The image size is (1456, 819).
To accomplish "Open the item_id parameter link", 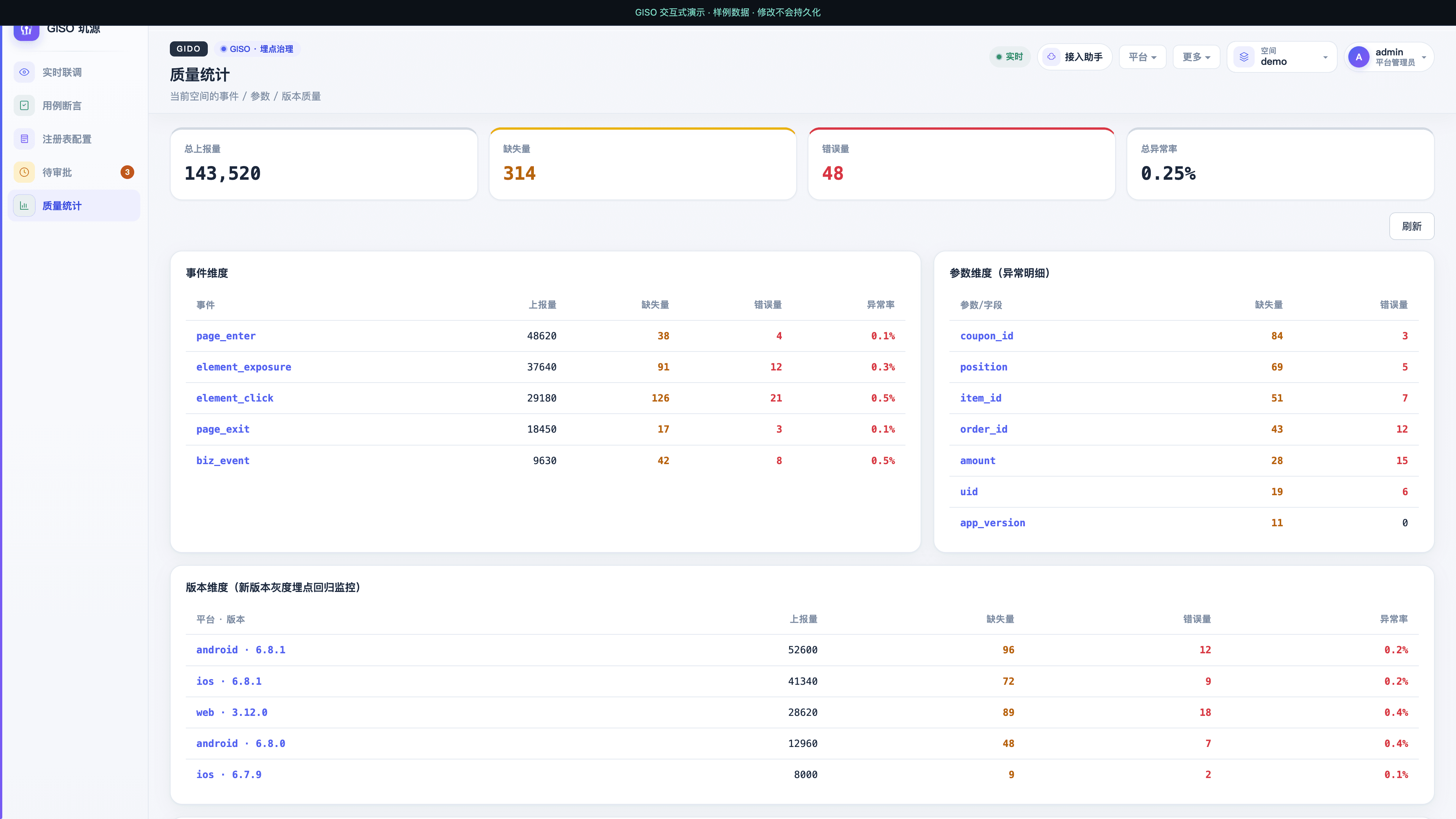I will [981, 398].
